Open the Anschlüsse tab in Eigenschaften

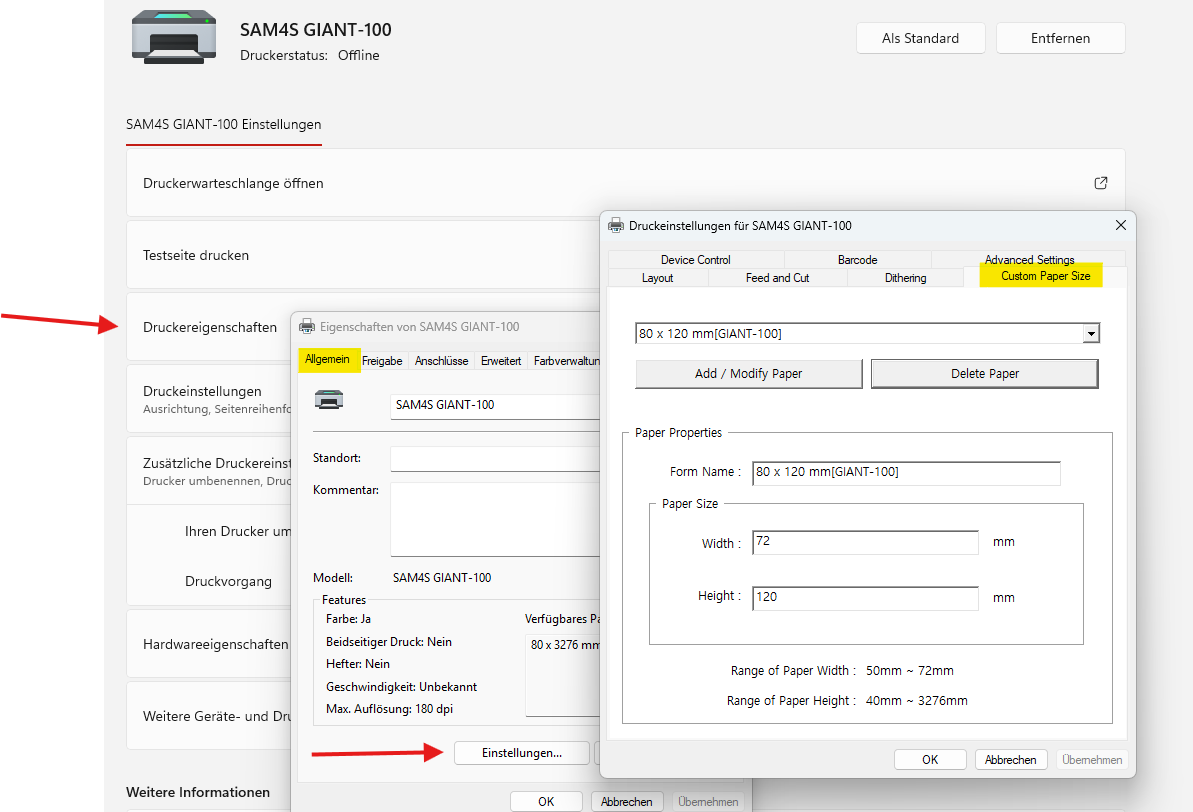(x=441, y=361)
